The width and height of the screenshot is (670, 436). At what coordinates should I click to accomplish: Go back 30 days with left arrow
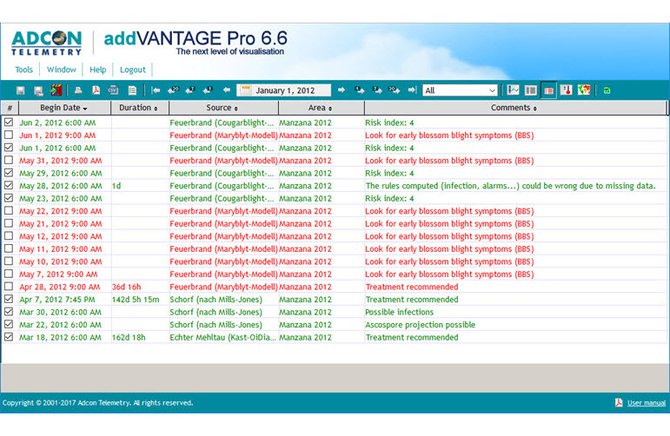(x=173, y=90)
